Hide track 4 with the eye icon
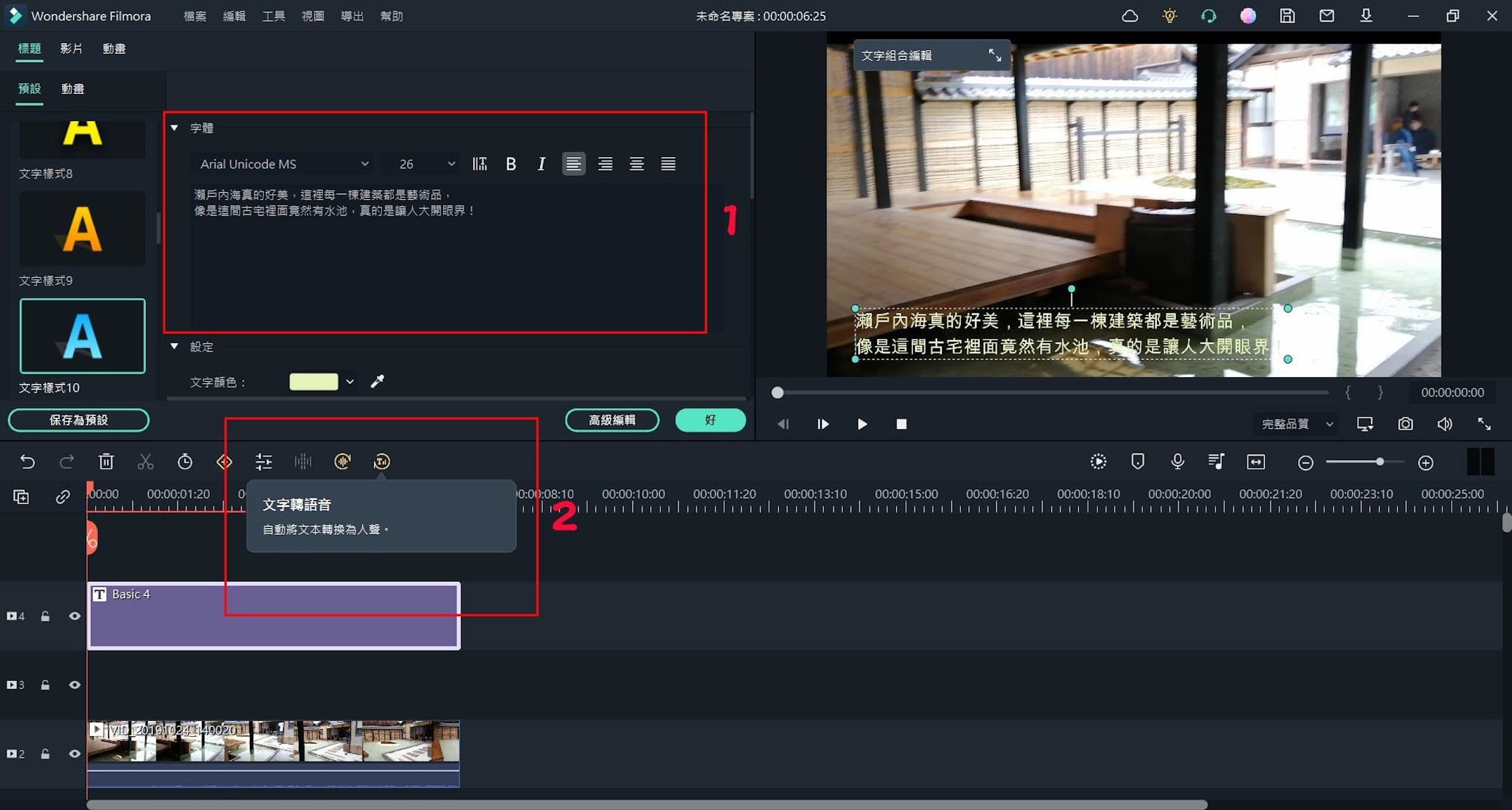Image resolution: width=1512 pixels, height=810 pixels. [x=74, y=616]
